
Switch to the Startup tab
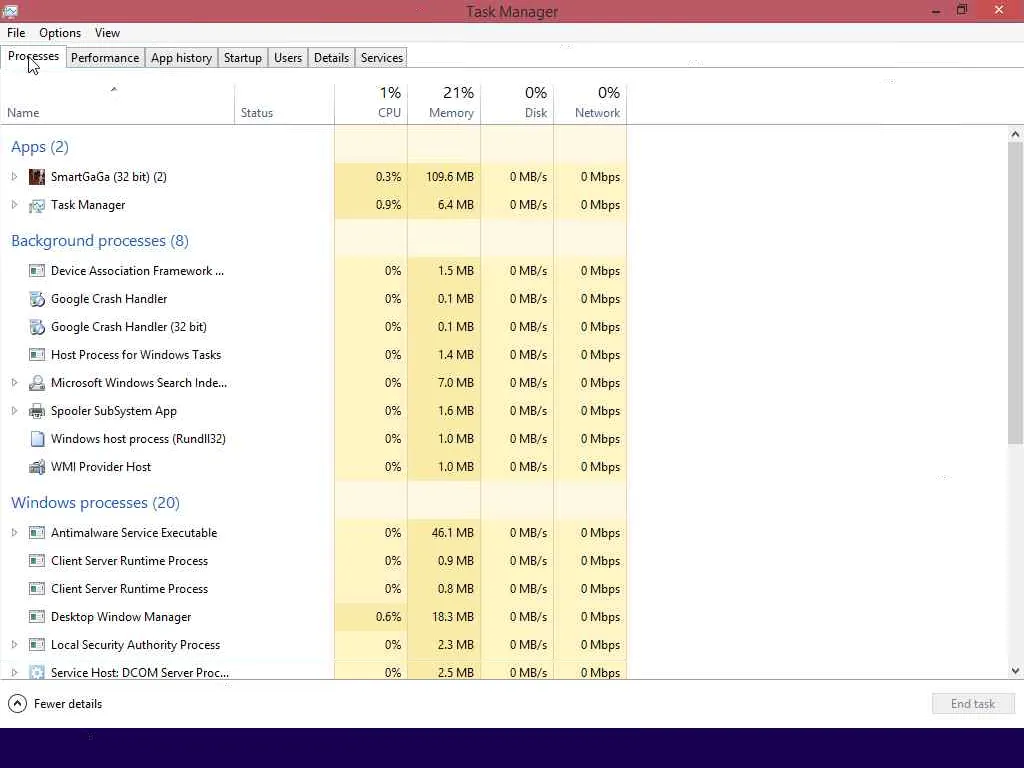coord(243,57)
